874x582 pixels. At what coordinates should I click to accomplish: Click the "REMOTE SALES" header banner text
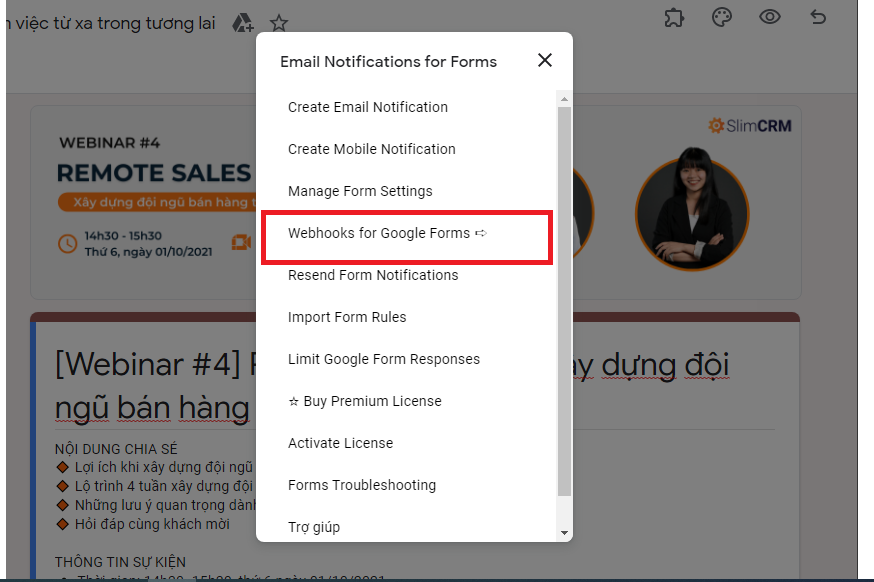[154, 173]
